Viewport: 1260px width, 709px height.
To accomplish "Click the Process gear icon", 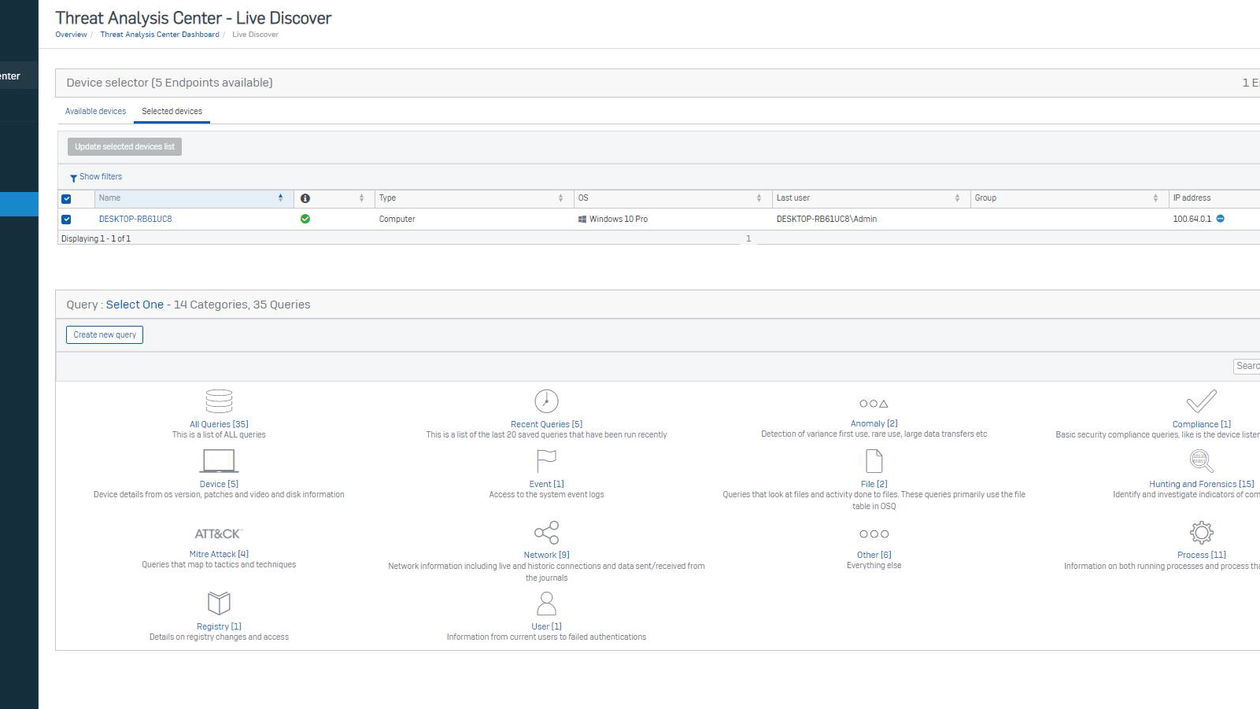I will coord(1200,531).
